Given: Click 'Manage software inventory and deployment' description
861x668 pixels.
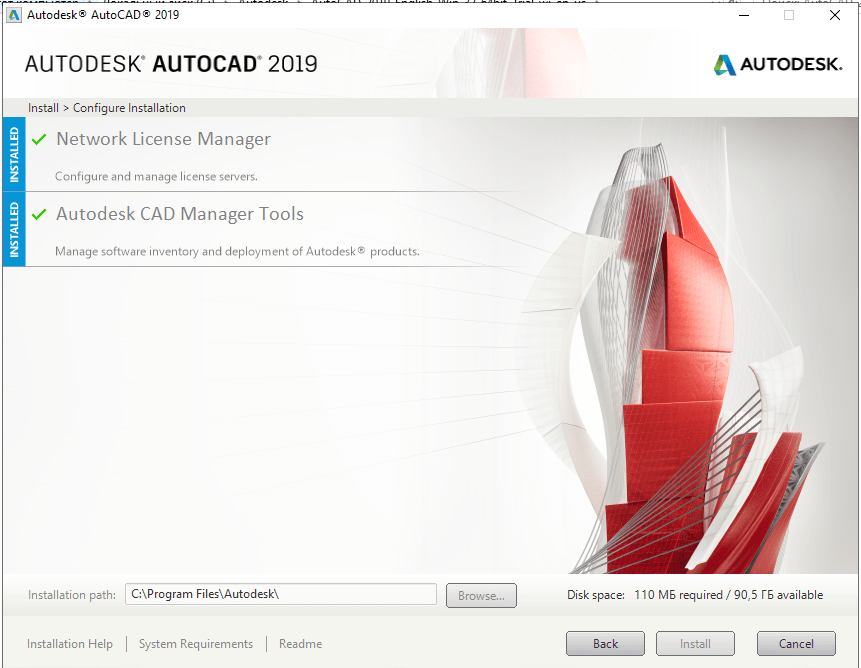Looking at the screenshot, I should click(237, 251).
